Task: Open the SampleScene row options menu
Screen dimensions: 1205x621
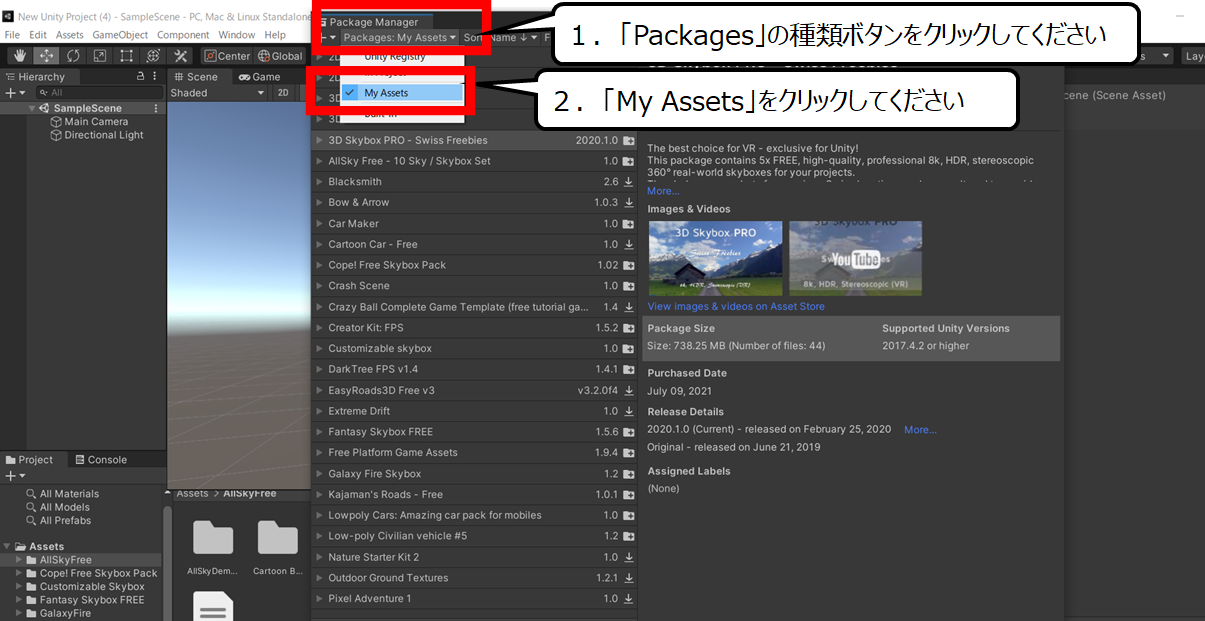Action: coord(156,108)
